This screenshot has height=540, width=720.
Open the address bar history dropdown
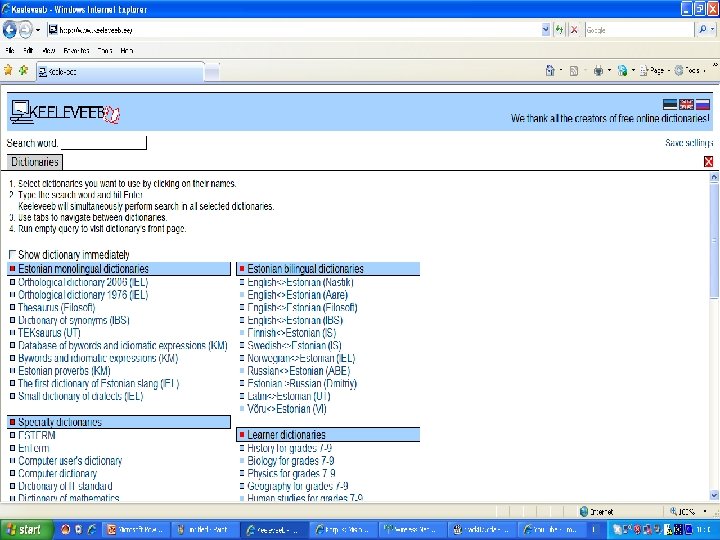tap(546, 30)
